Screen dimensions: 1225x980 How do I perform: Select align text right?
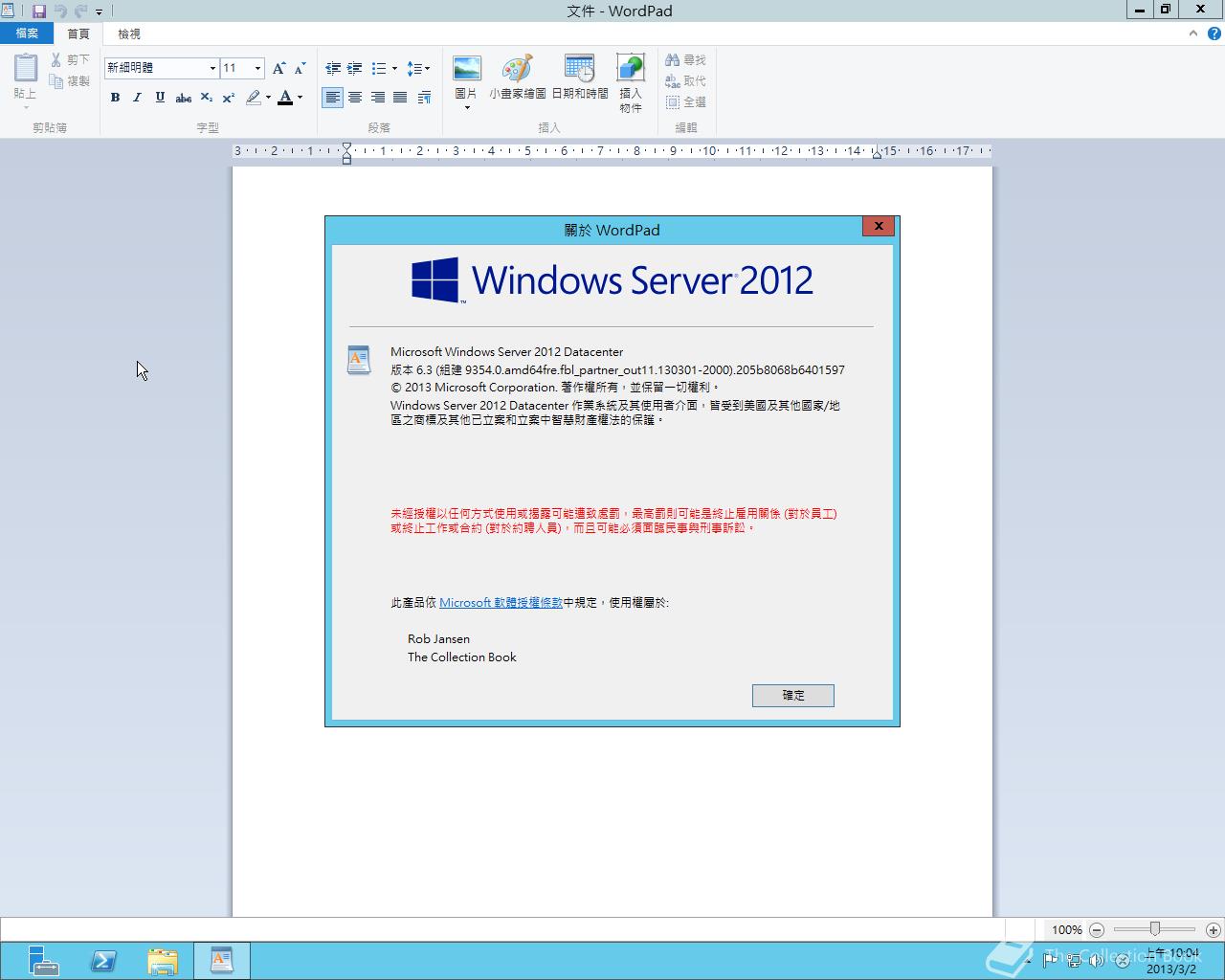[378, 98]
